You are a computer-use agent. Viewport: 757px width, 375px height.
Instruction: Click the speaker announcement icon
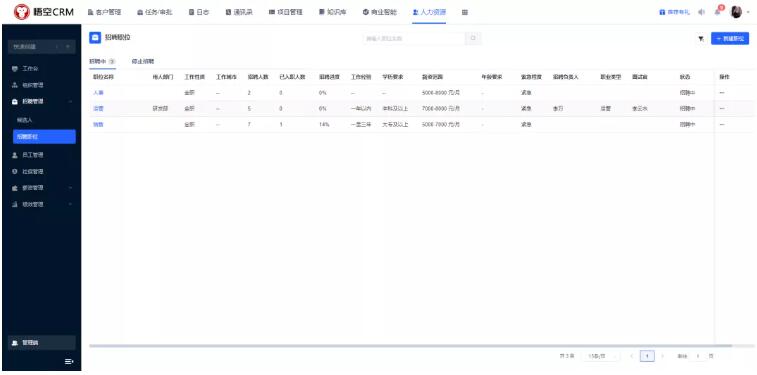point(701,12)
